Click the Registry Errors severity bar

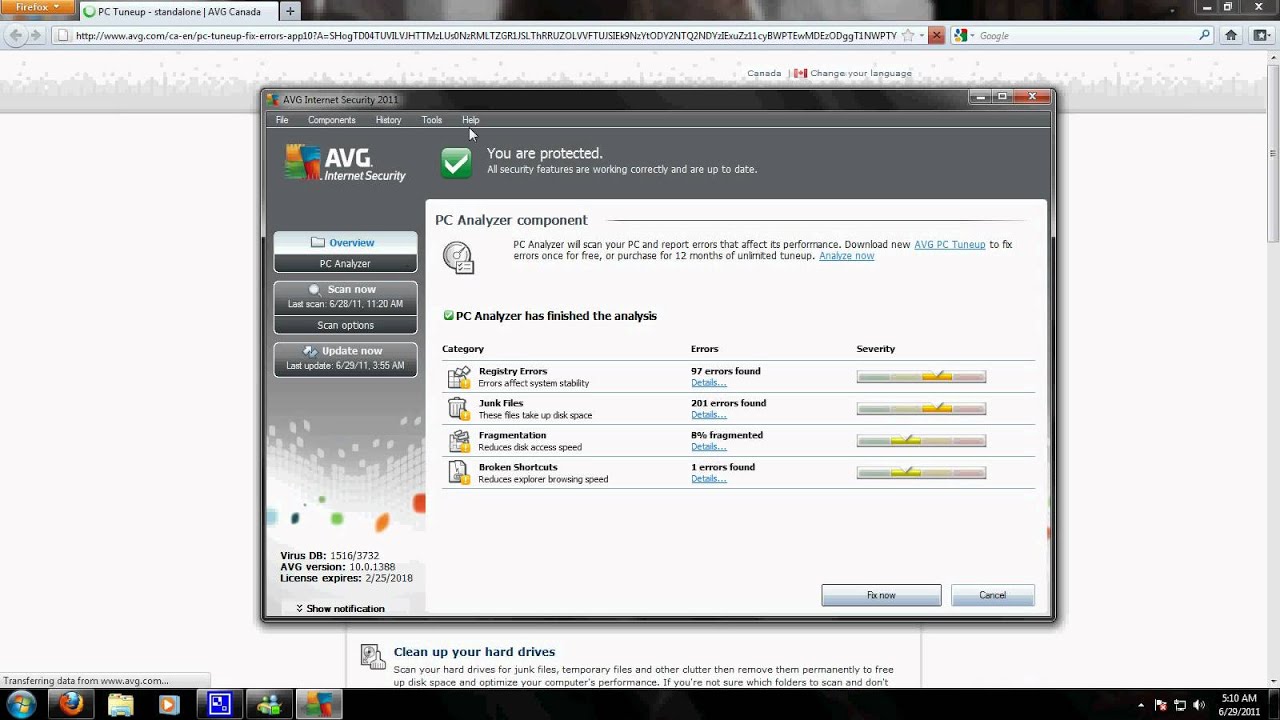pos(921,377)
